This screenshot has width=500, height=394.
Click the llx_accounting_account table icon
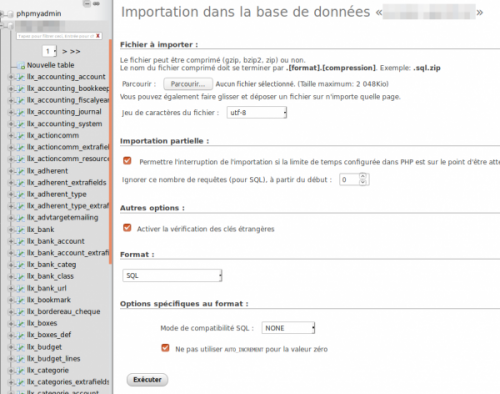[21, 77]
